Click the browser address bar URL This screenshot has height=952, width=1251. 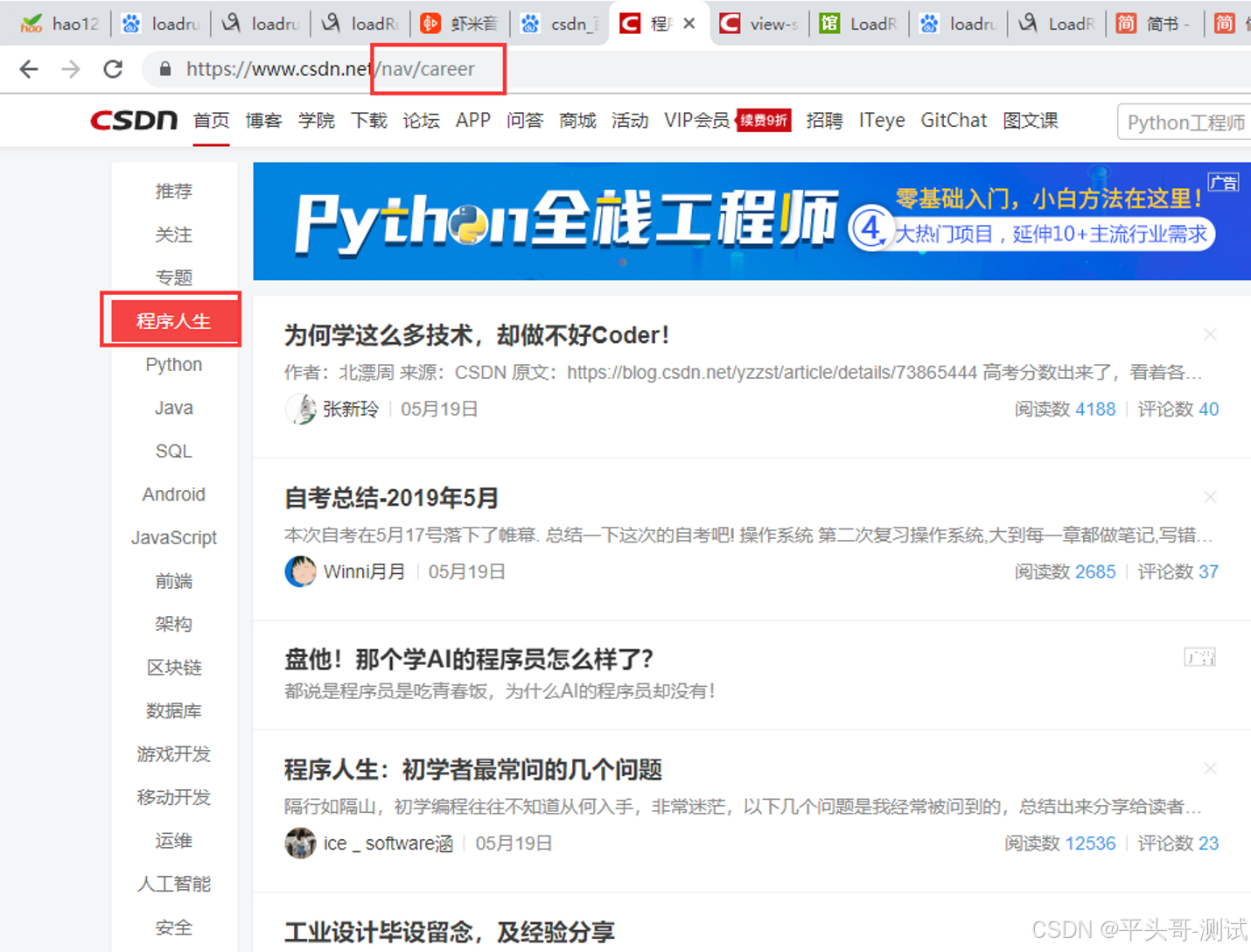click(x=331, y=69)
